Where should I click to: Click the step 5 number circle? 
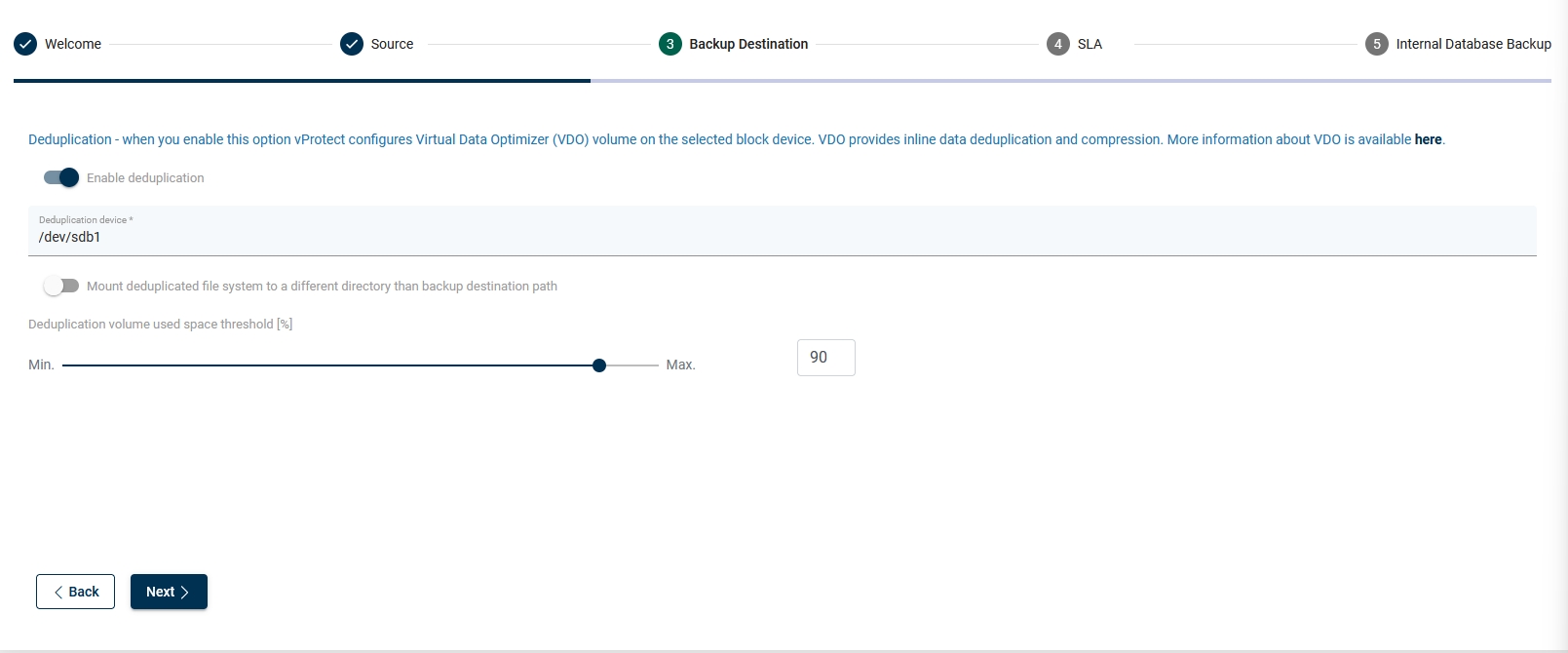[x=1377, y=44]
